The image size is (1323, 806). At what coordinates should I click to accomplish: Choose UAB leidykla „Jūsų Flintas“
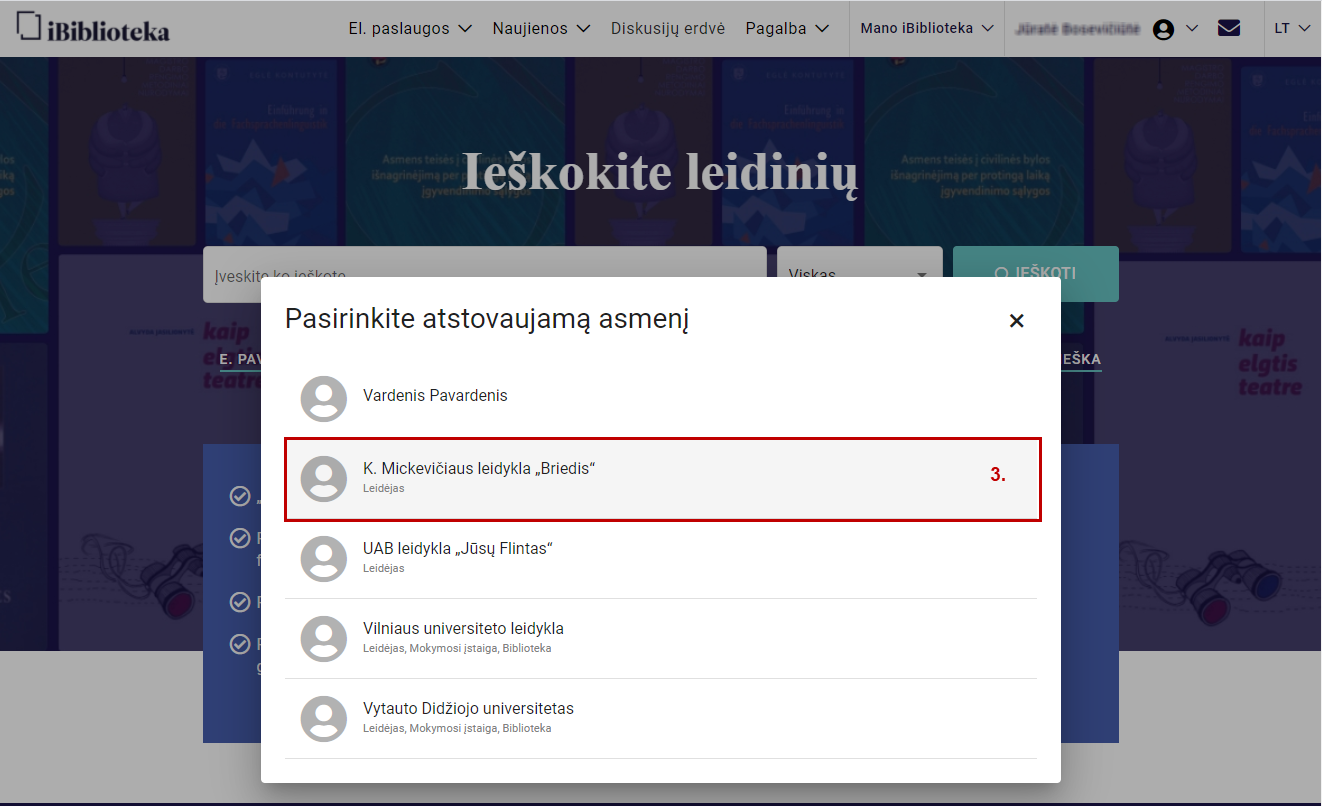(661, 559)
